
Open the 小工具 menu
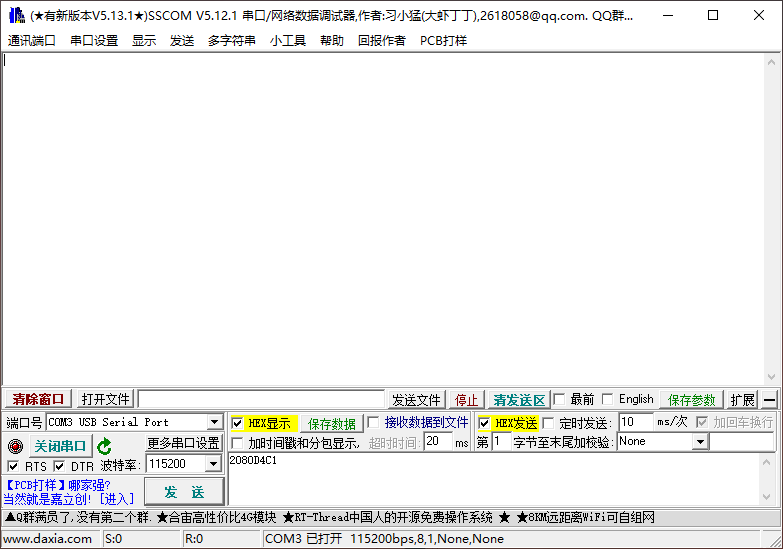287,41
